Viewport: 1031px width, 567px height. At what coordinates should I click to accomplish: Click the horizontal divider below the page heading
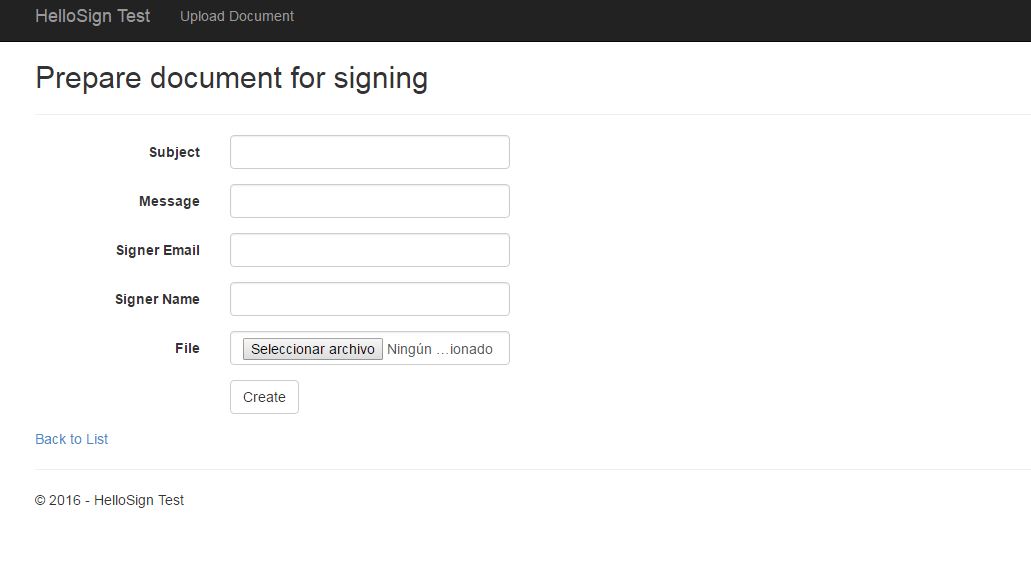coord(533,114)
